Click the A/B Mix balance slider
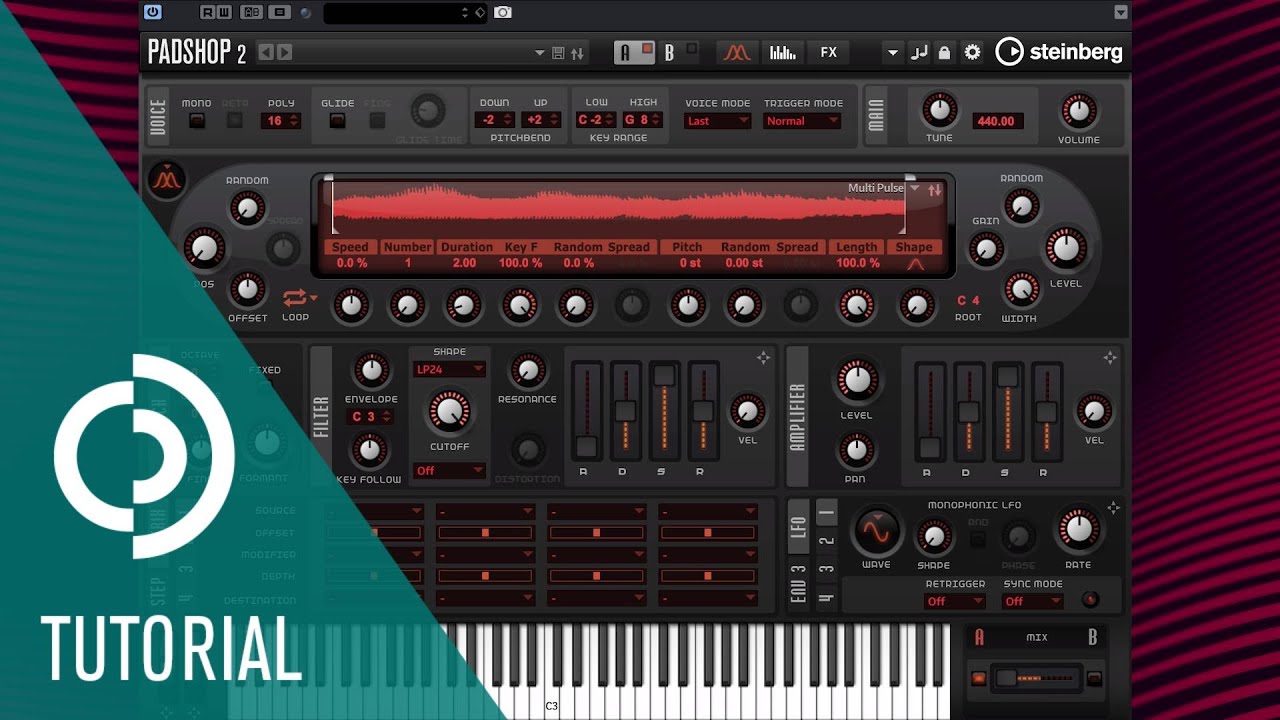Image resolution: width=1280 pixels, height=720 pixels. point(1036,678)
